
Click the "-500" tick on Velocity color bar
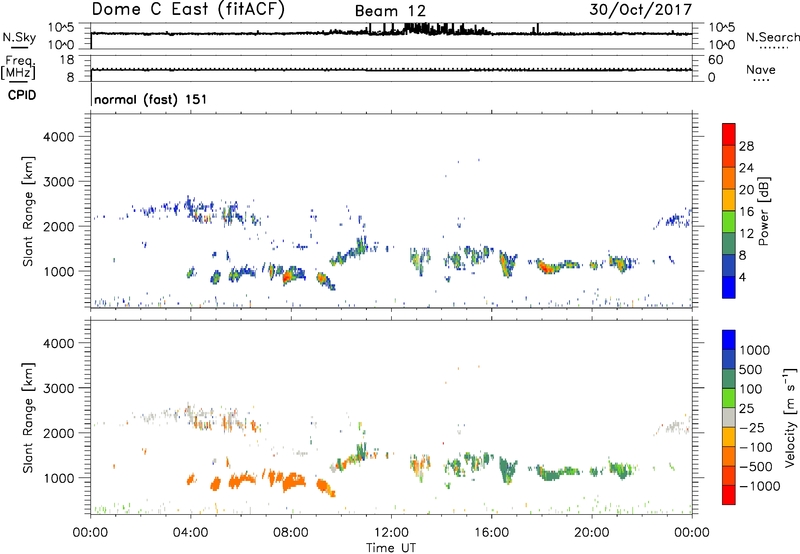click(756, 466)
